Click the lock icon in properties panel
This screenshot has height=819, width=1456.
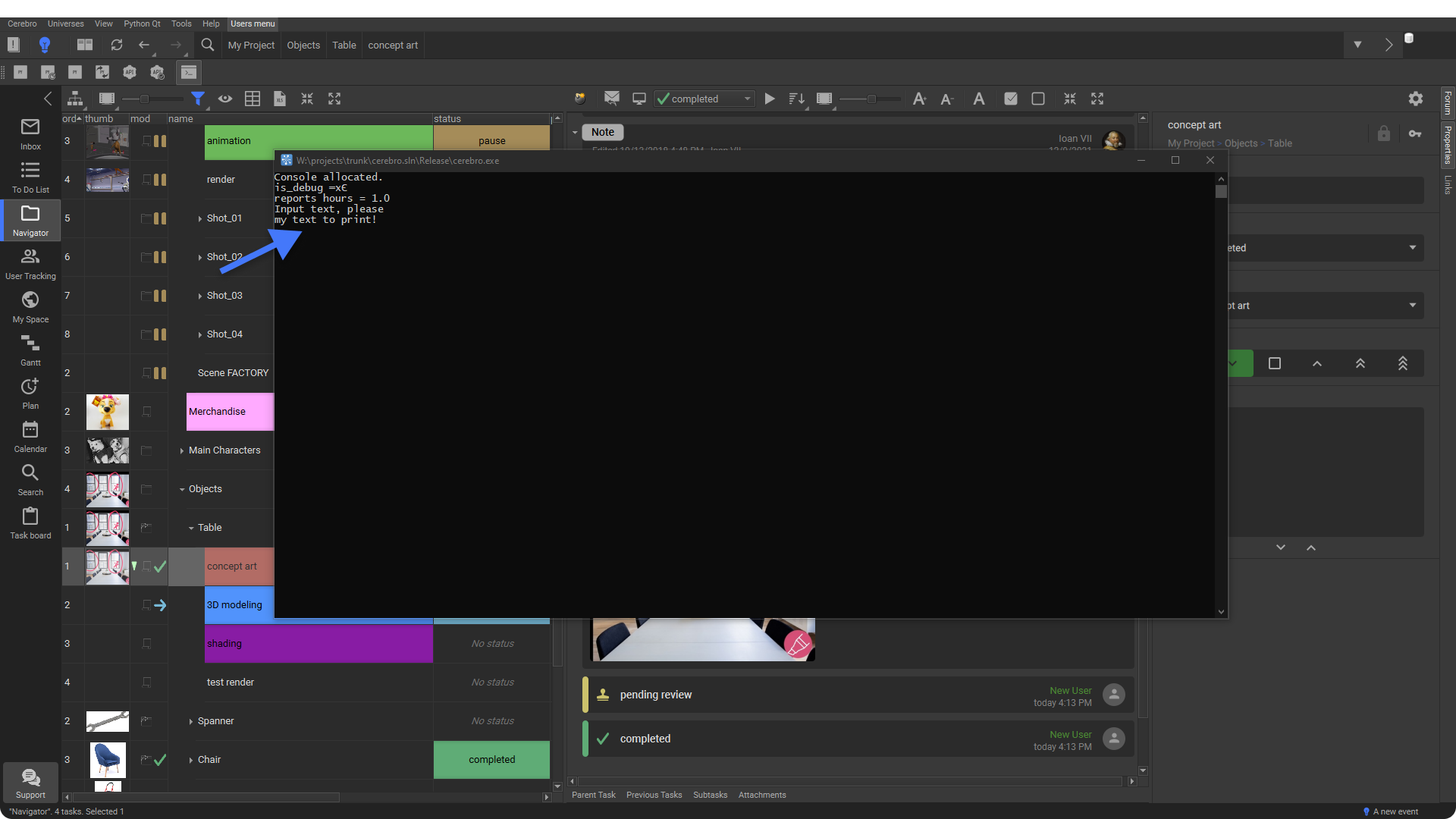pyautogui.click(x=1384, y=133)
